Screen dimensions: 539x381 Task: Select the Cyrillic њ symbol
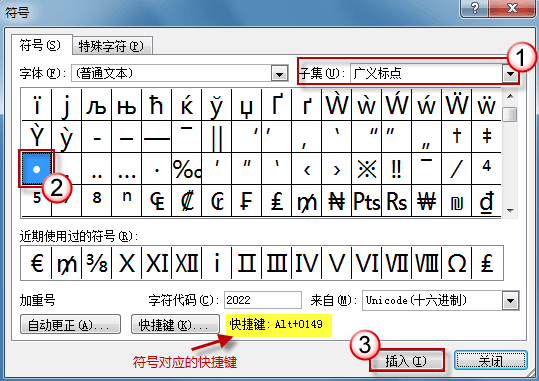[126, 105]
